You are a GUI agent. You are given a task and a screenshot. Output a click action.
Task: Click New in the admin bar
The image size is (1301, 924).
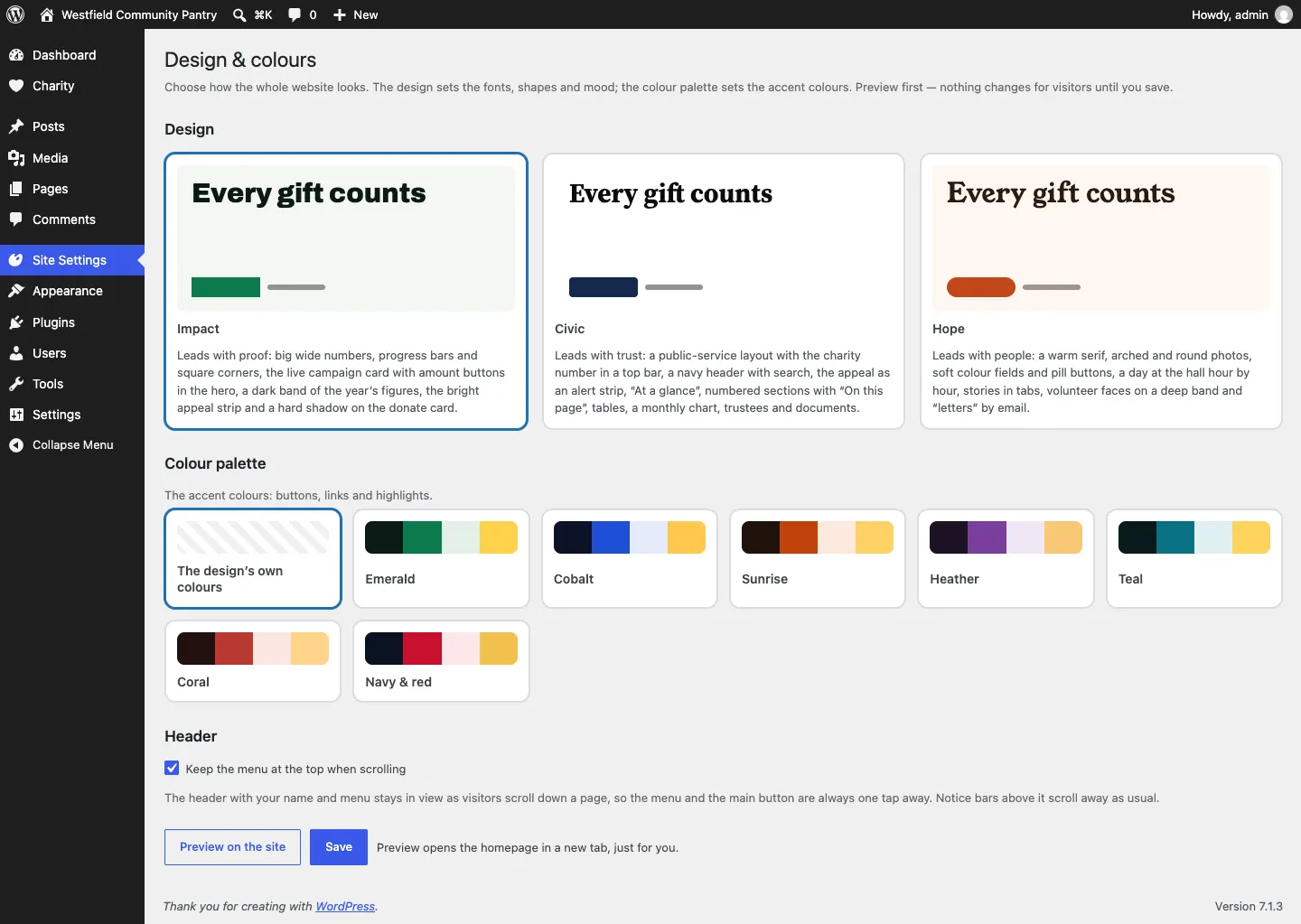click(x=366, y=14)
